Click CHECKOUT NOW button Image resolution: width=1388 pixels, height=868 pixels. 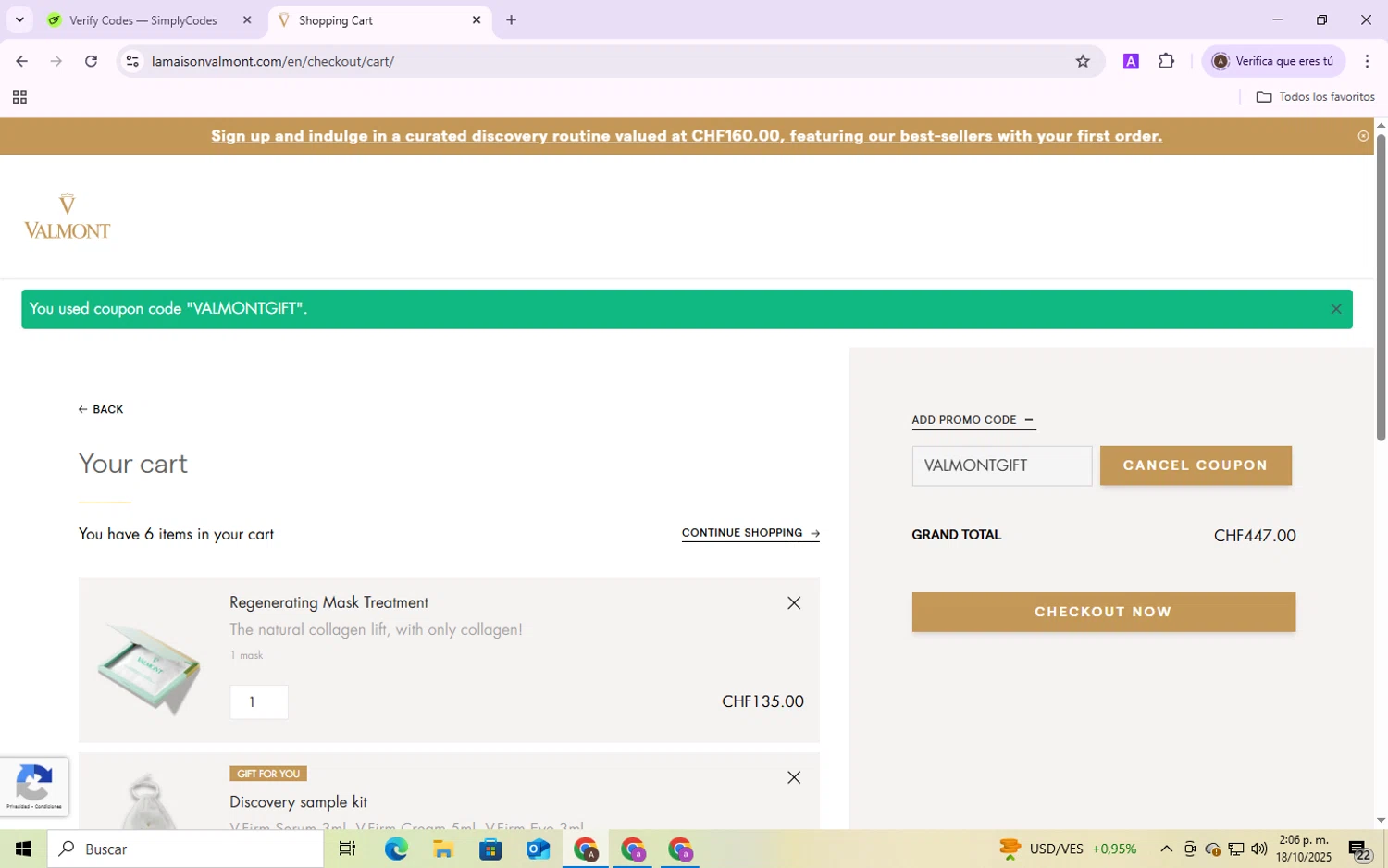click(1103, 612)
